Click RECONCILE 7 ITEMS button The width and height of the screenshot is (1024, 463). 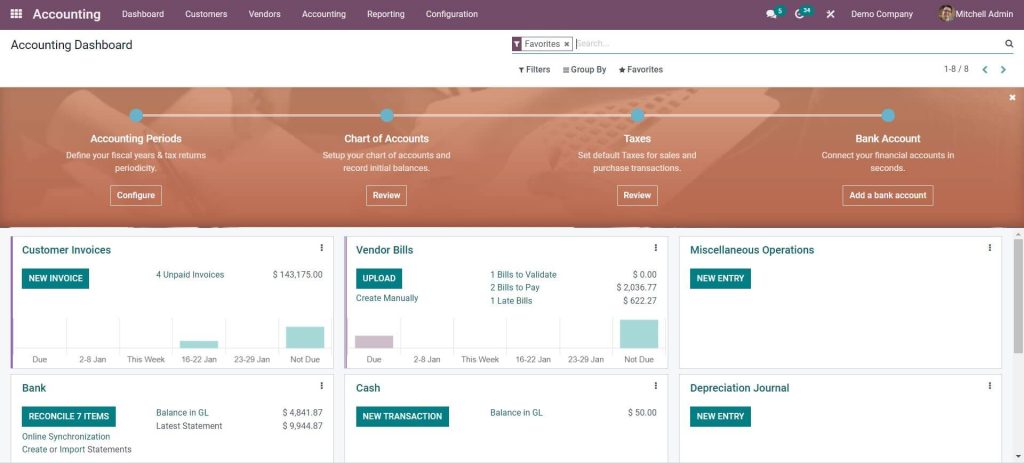click(69, 417)
